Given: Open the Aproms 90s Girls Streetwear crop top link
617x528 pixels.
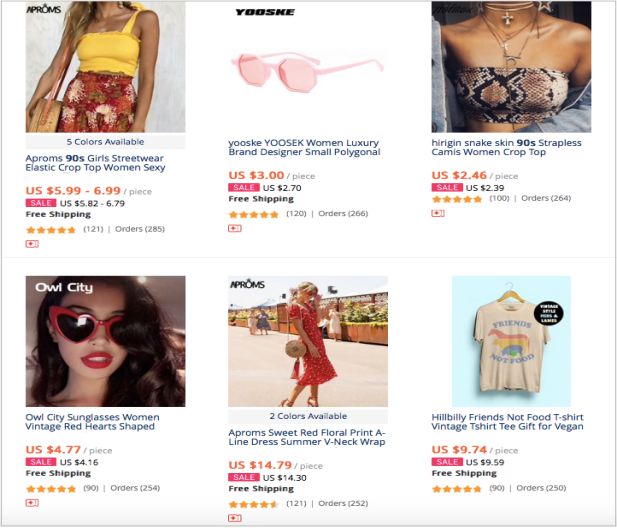Looking at the screenshot, I should (95, 163).
